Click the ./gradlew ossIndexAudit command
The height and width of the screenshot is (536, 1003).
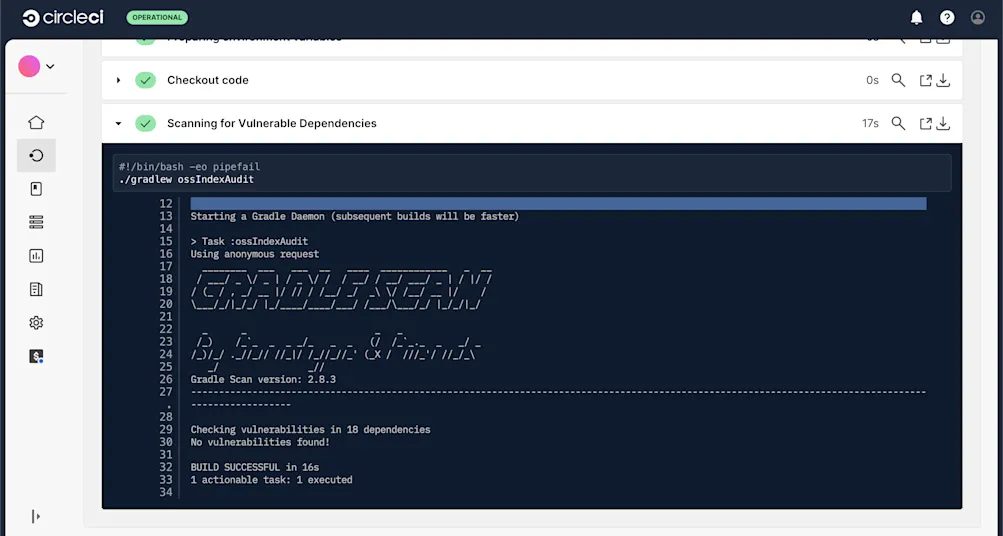(186, 180)
